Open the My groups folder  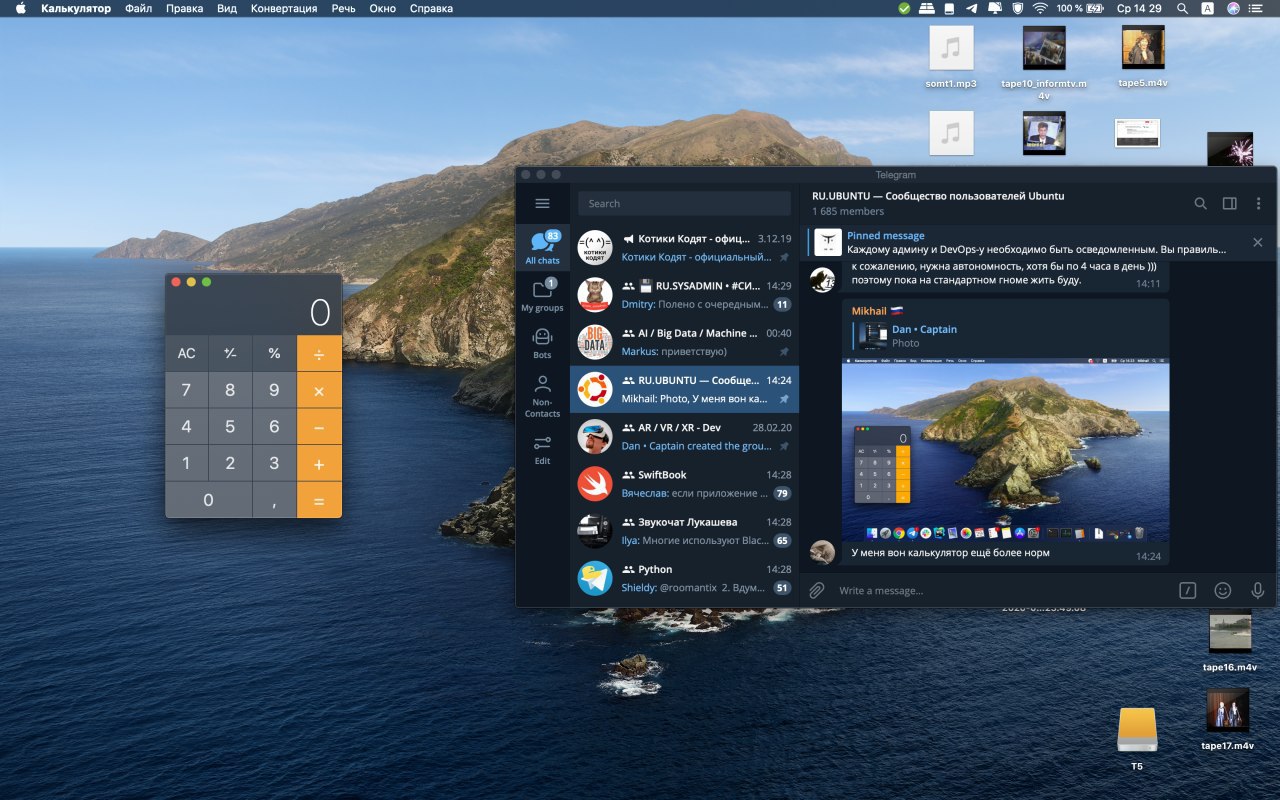pyautogui.click(x=542, y=295)
